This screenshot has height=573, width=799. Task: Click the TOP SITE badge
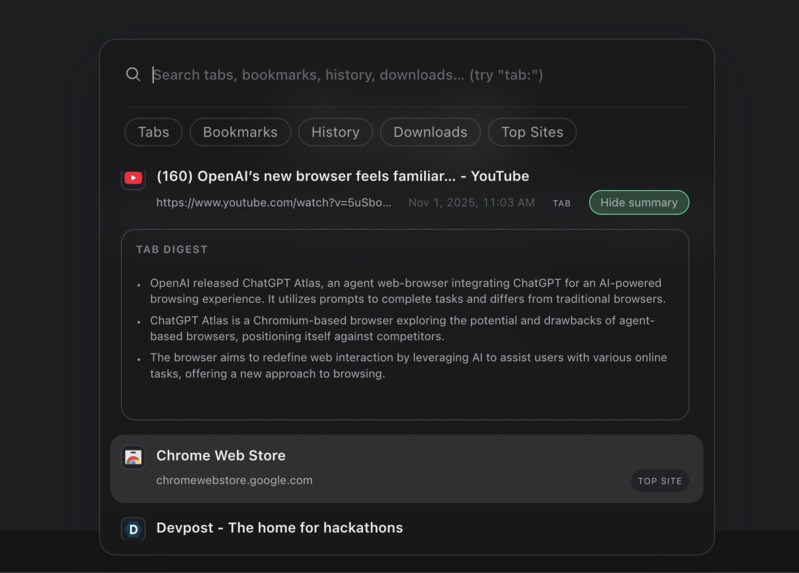pyautogui.click(x=660, y=481)
